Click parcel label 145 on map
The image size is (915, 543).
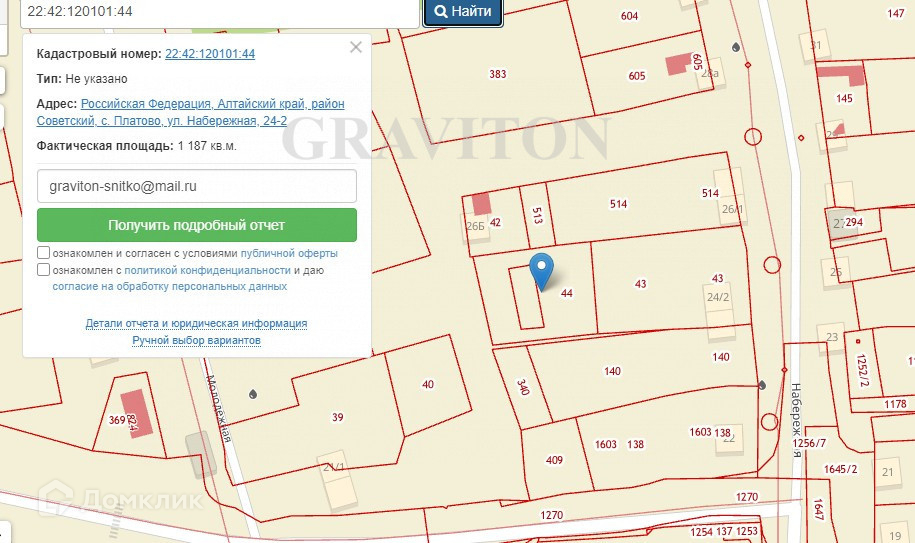pos(844,99)
